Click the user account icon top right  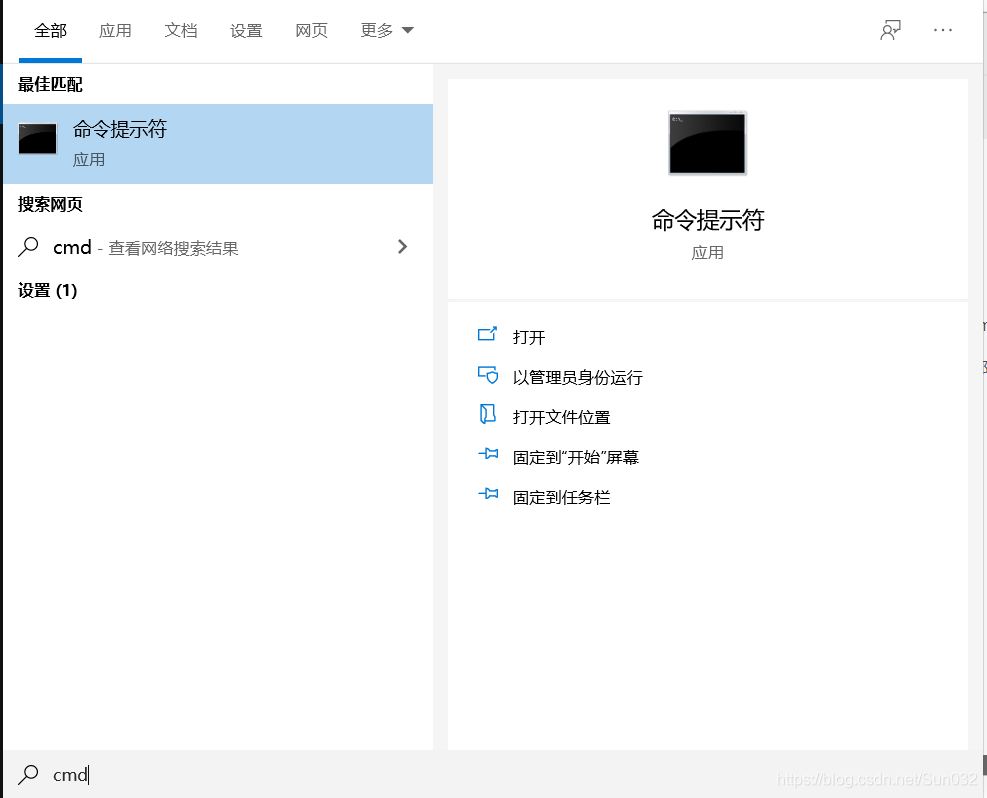[x=889, y=30]
